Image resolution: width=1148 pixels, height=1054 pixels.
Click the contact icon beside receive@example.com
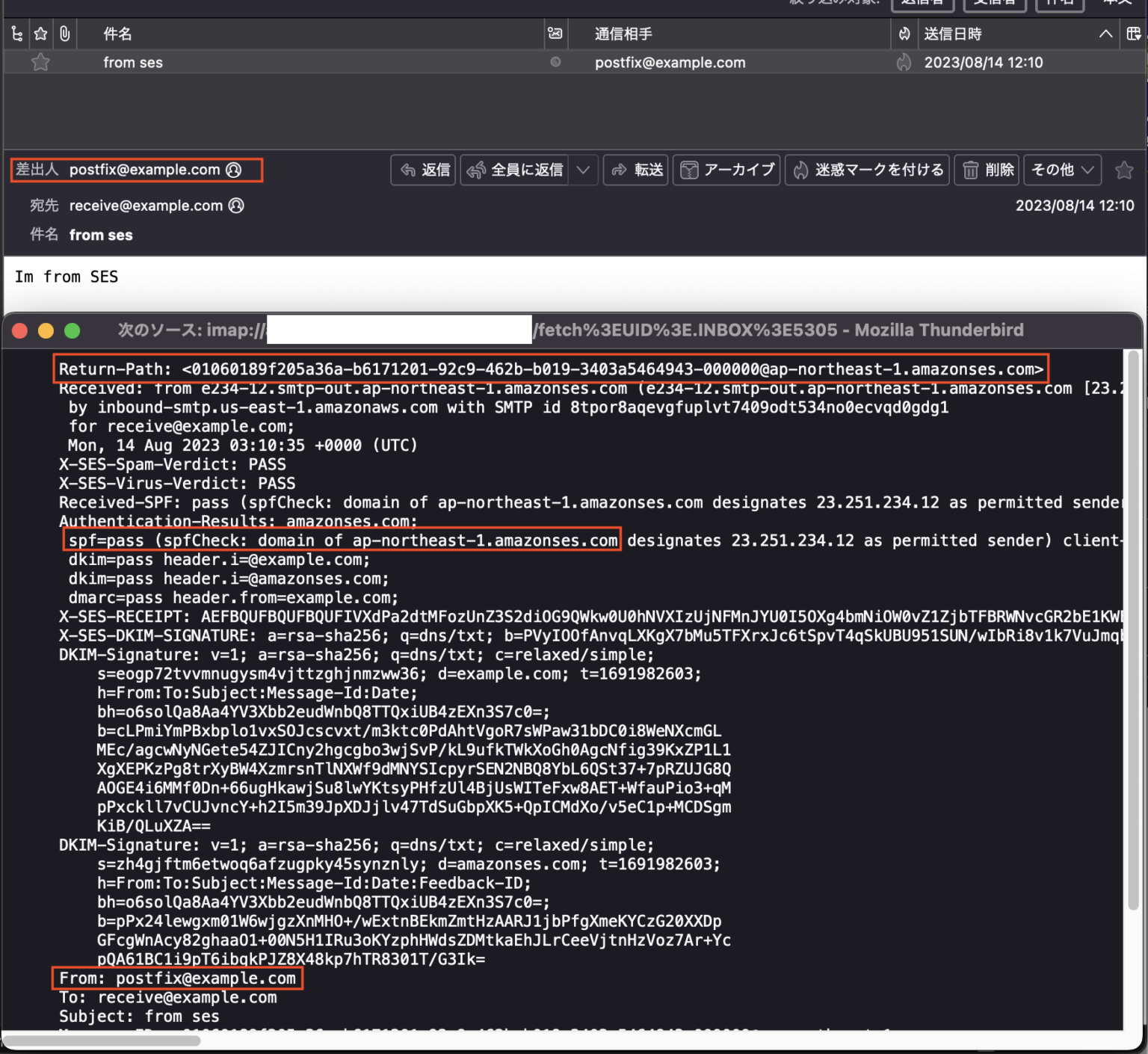coord(236,206)
